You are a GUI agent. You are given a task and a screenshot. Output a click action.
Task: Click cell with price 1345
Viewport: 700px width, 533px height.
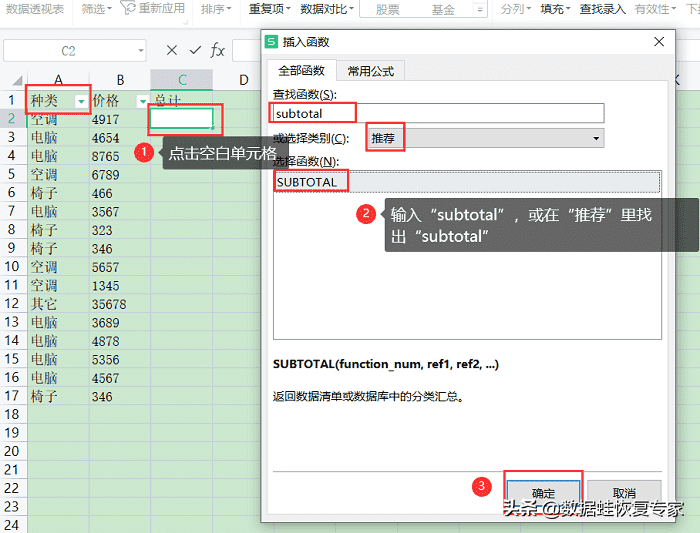[x=120, y=286]
